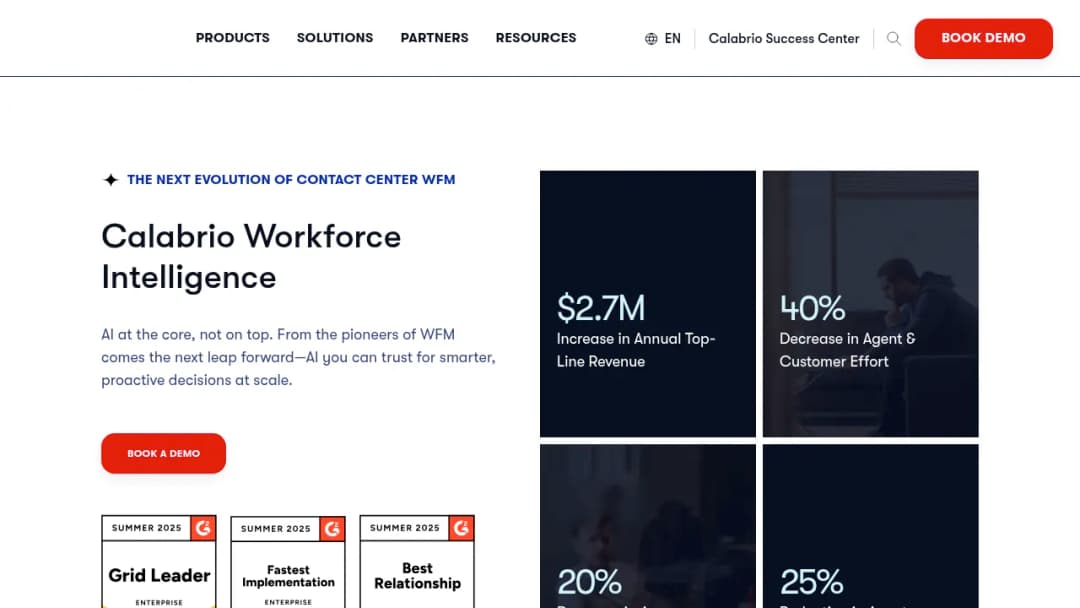The width and height of the screenshot is (1080, 608).
Task: Click the 25% stat card
Action: click(871, 526)
